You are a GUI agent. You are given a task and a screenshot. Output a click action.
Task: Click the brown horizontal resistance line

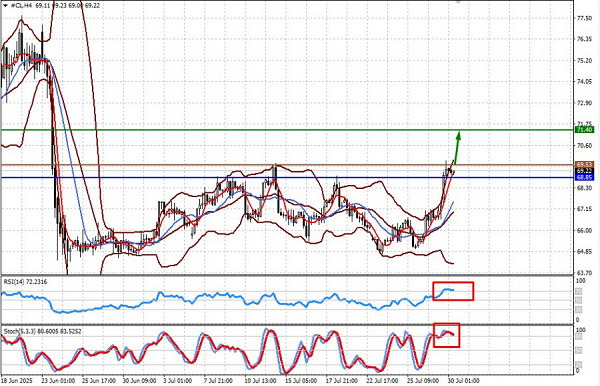[x=287, y=165]
